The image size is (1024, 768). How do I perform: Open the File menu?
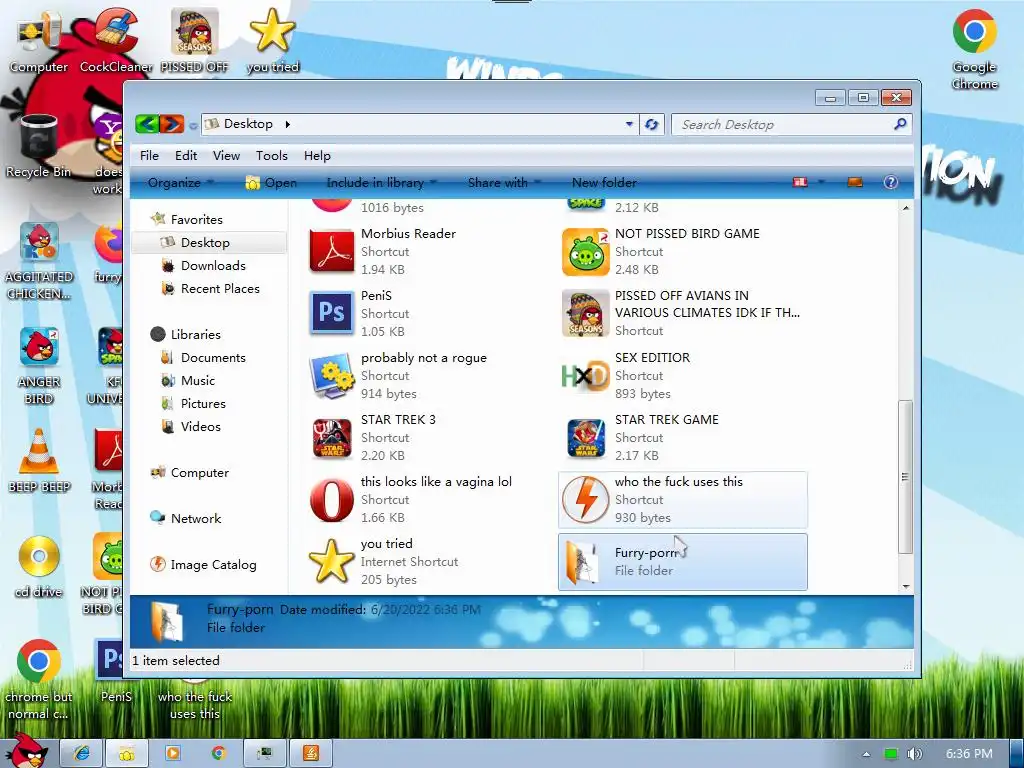[x=149, y=155]
